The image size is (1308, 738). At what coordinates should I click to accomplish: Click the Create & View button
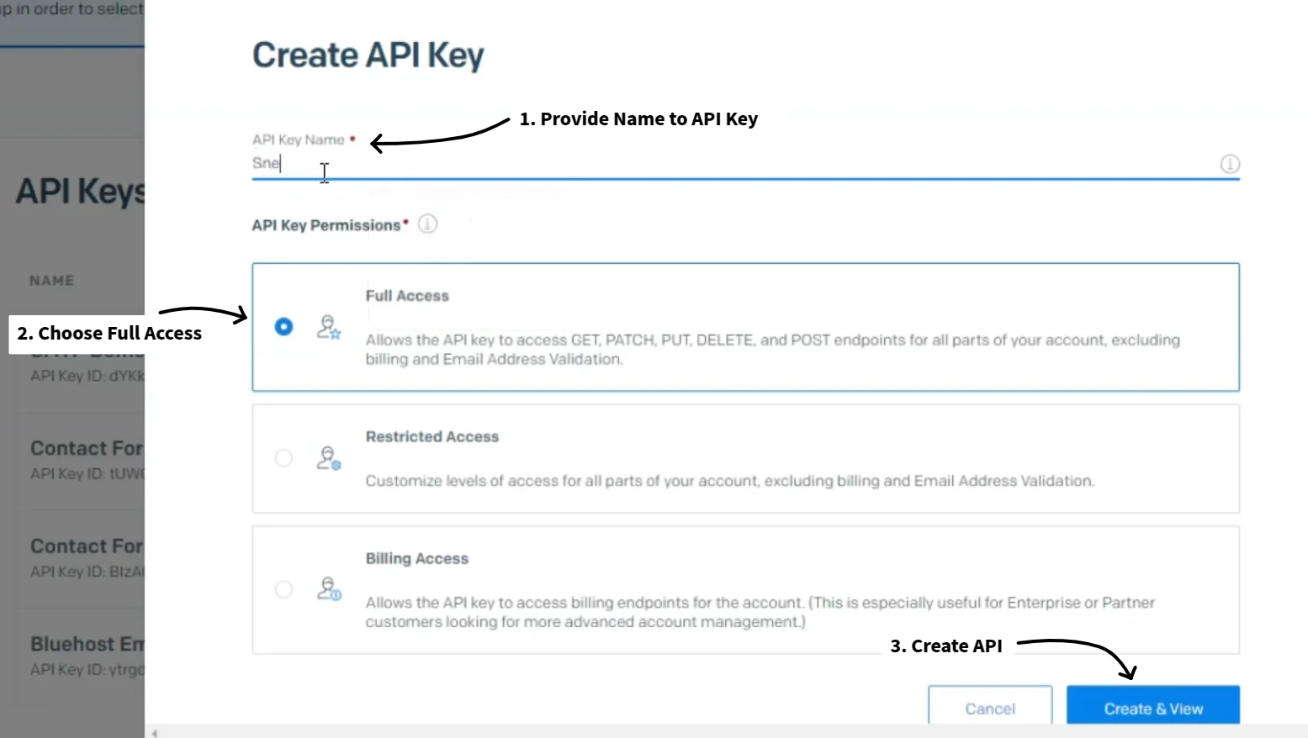1153,708
